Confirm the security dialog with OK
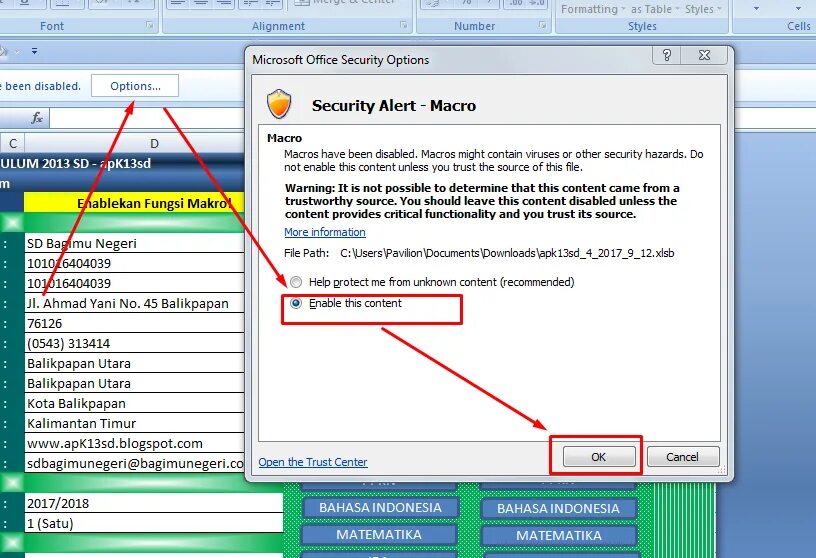Screen dimensions: 816x558 tap(599, 457)
